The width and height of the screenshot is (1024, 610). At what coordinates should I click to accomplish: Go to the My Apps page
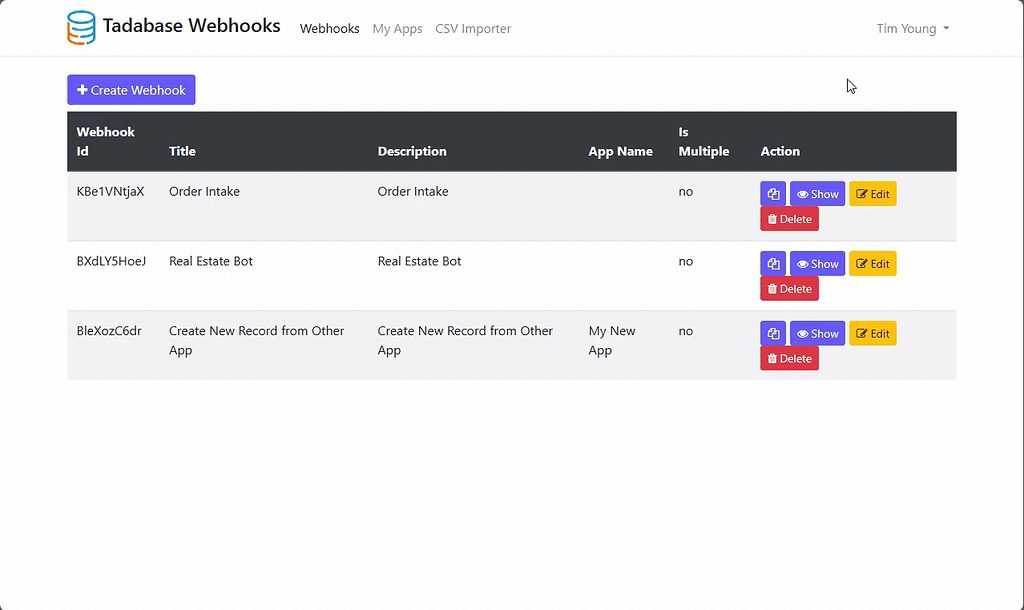pyautogui.click(x=397, y=29)
